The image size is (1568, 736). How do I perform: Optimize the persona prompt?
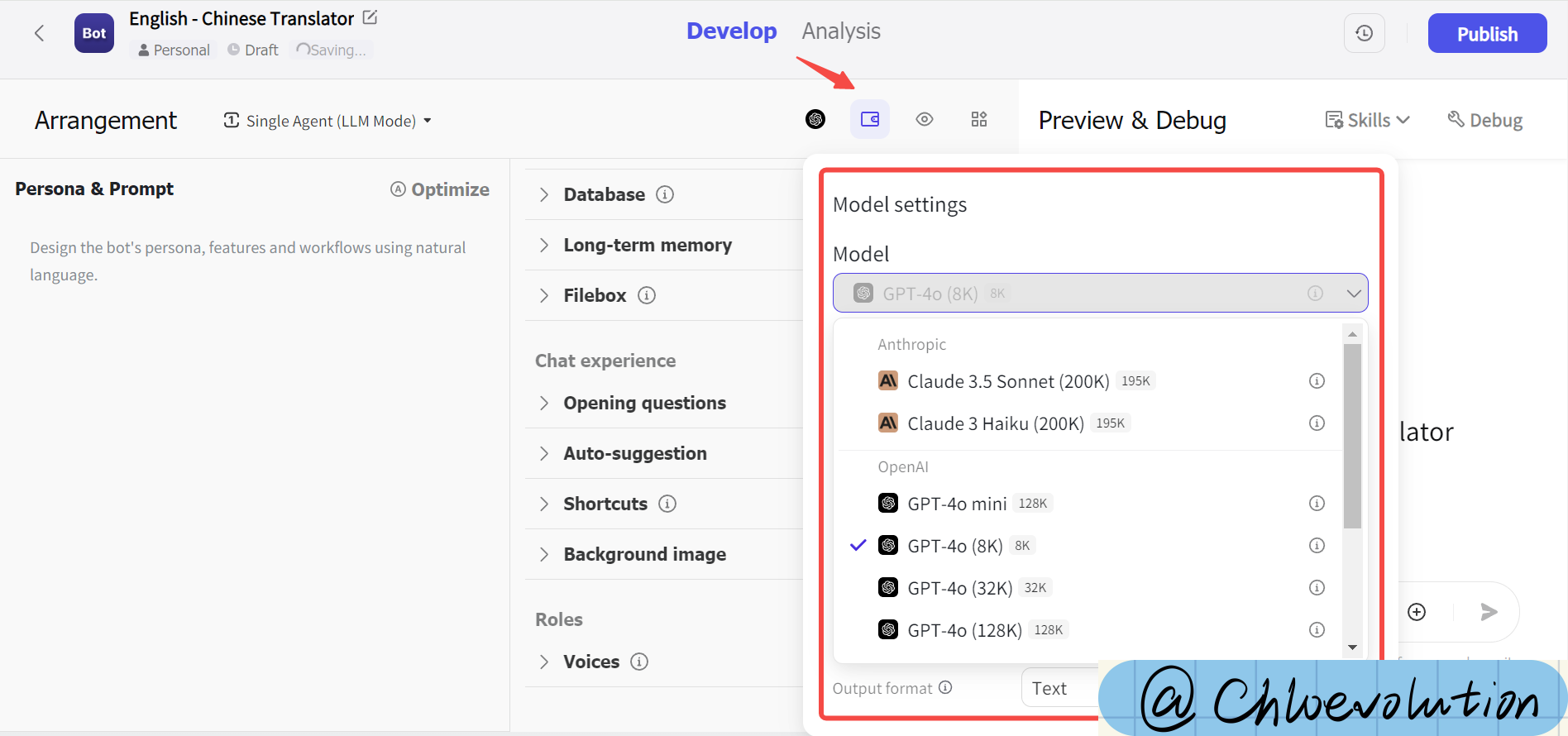tap(440, 189)
